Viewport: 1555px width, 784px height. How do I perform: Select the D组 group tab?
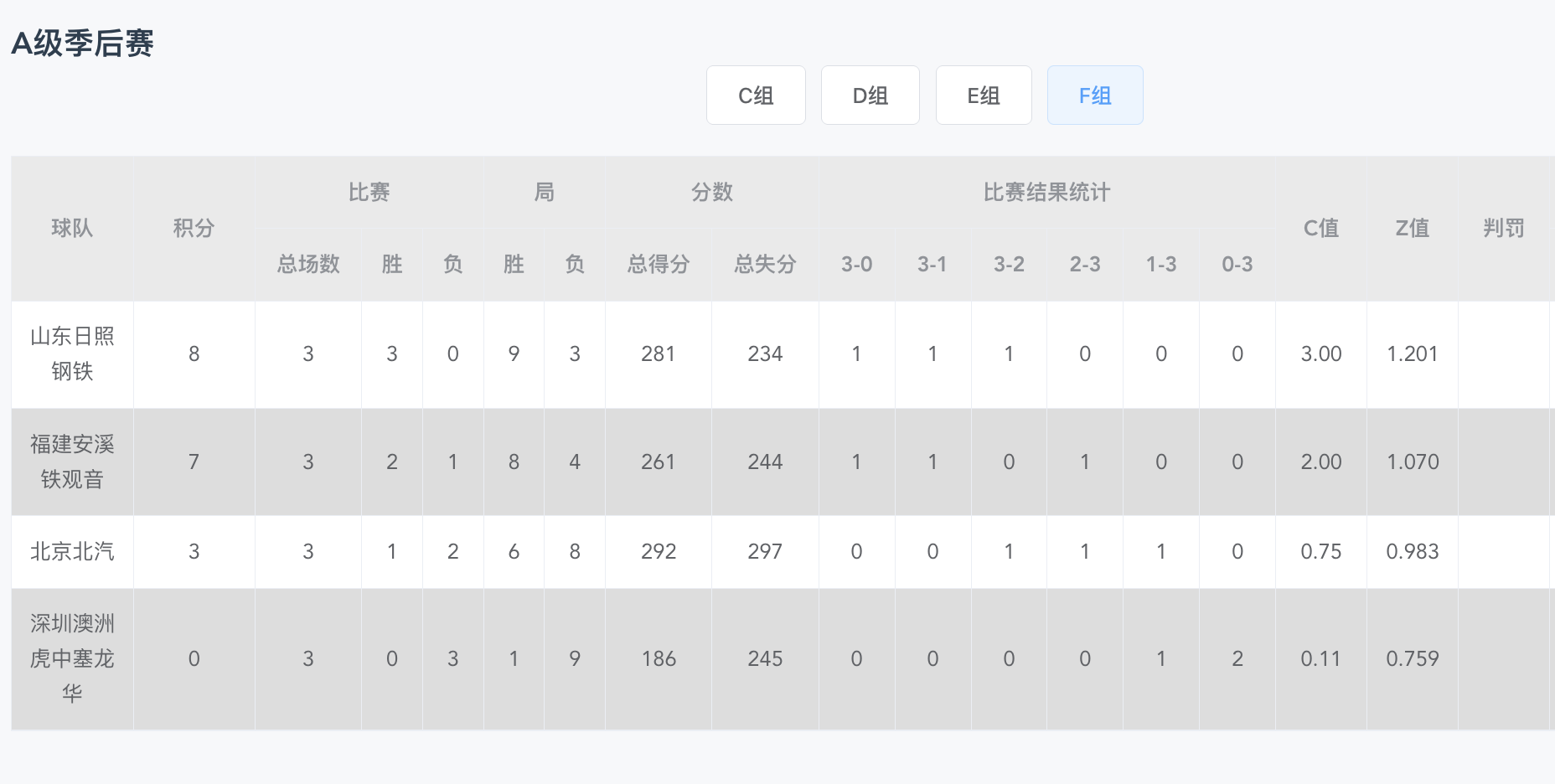tap(870, 95)
